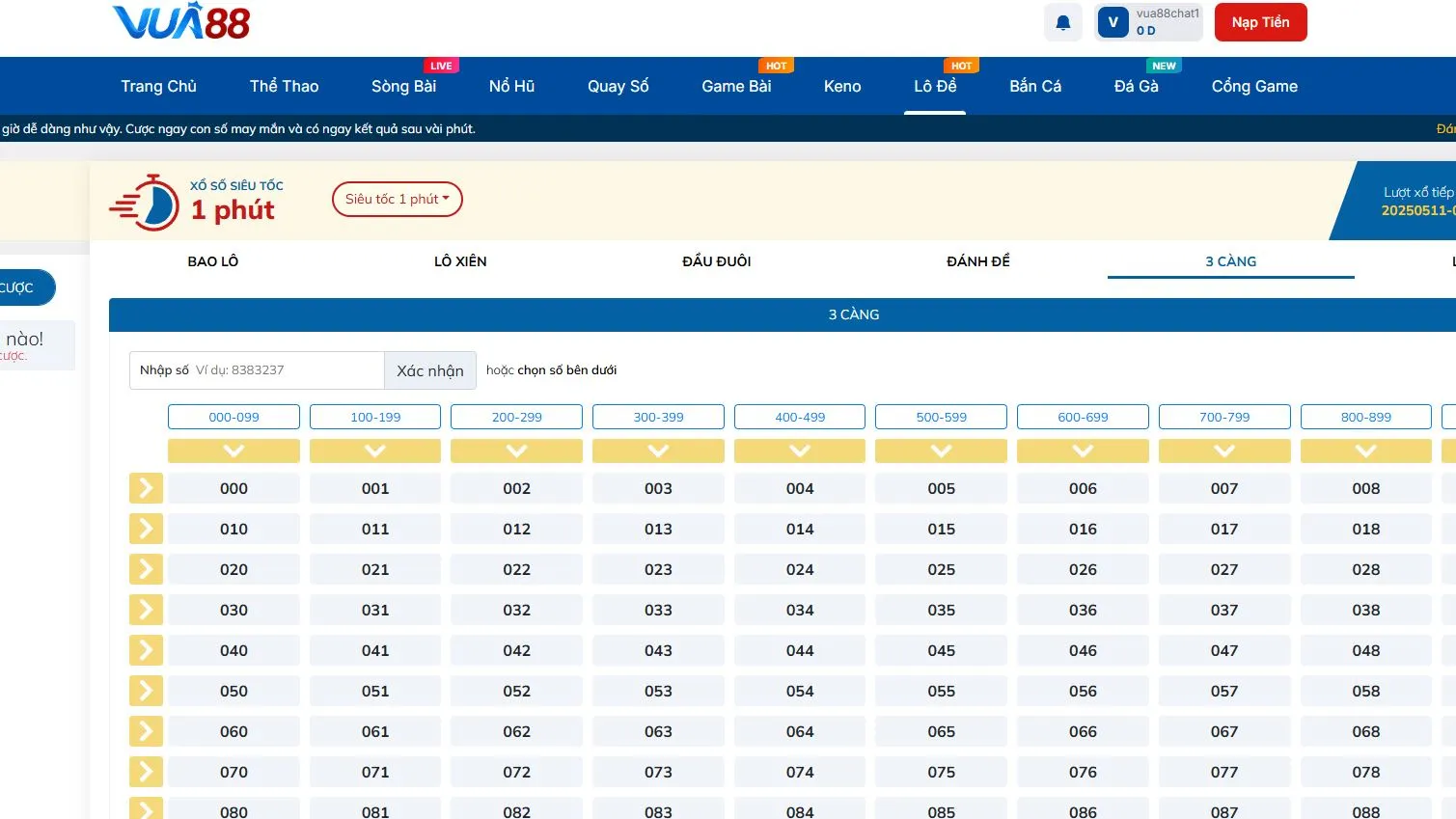
Task: Click the 1 phút stopwatch icon
Action: 145,204
